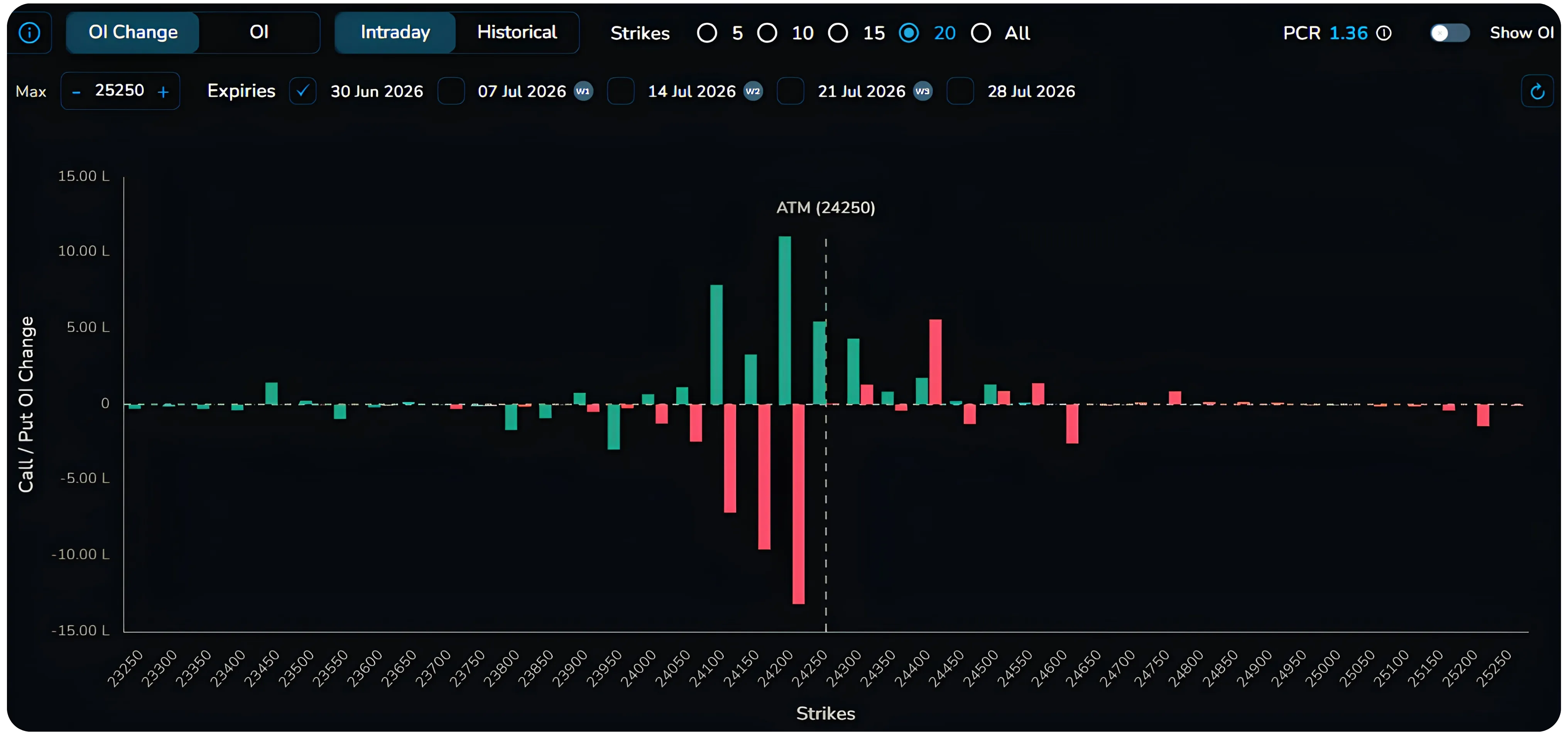Click the Max strike value 25250

[x=119, y=91]
